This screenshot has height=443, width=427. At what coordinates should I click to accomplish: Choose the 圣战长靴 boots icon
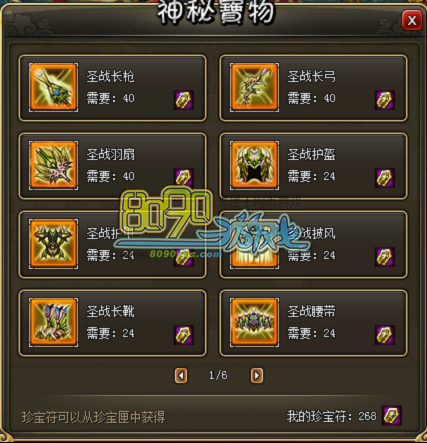(53, 322)
